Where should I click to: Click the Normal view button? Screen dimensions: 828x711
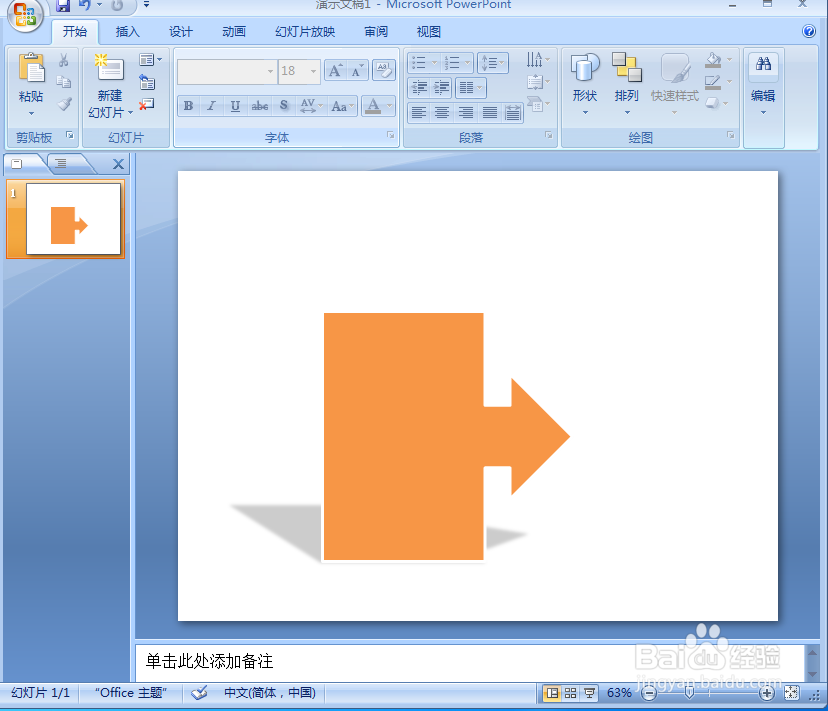pos(552,693)
